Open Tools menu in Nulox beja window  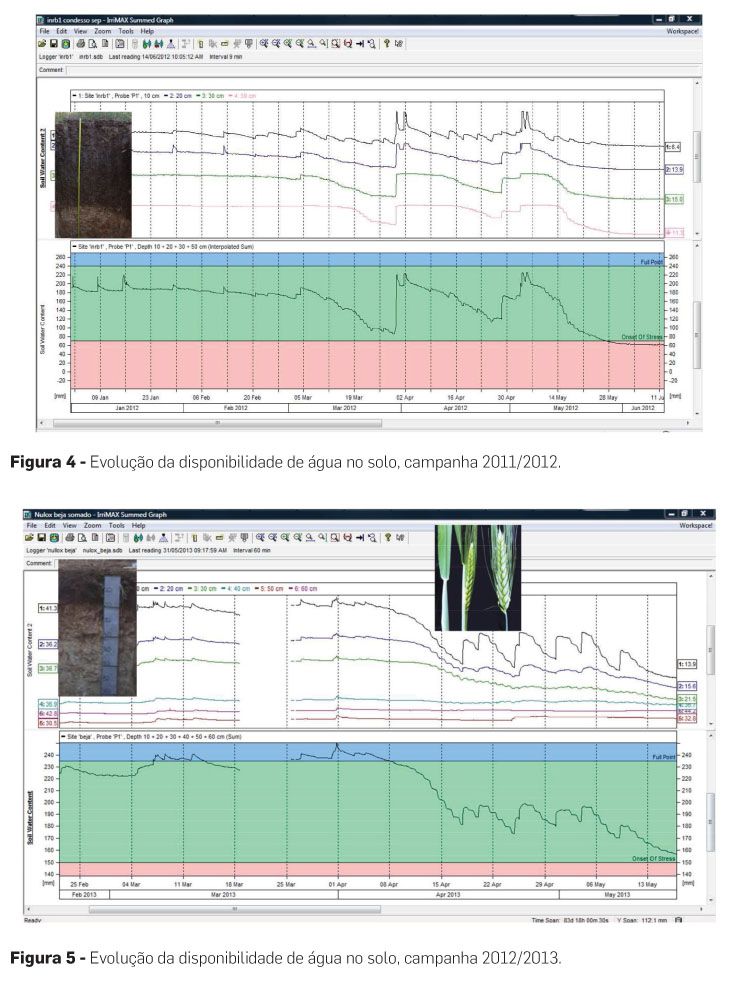[x=116, y=525]
